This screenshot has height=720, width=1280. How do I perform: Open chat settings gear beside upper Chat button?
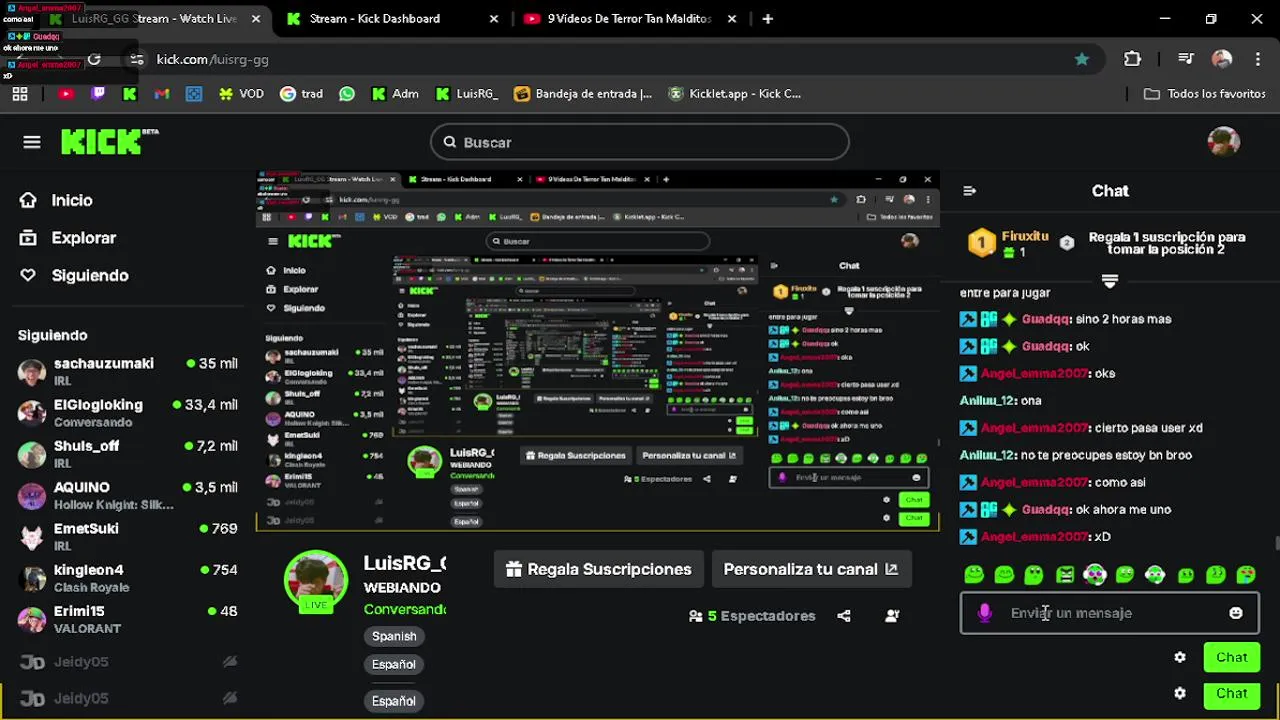click(x=1180, y=657)
